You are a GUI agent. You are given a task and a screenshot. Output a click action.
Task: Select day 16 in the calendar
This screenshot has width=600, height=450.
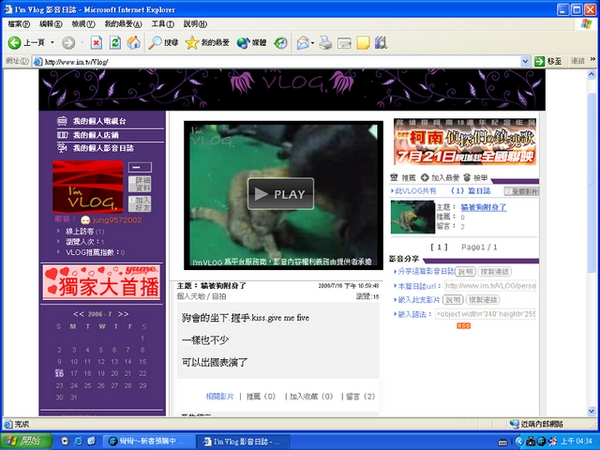pyautogui.click(x=59, y=373)
